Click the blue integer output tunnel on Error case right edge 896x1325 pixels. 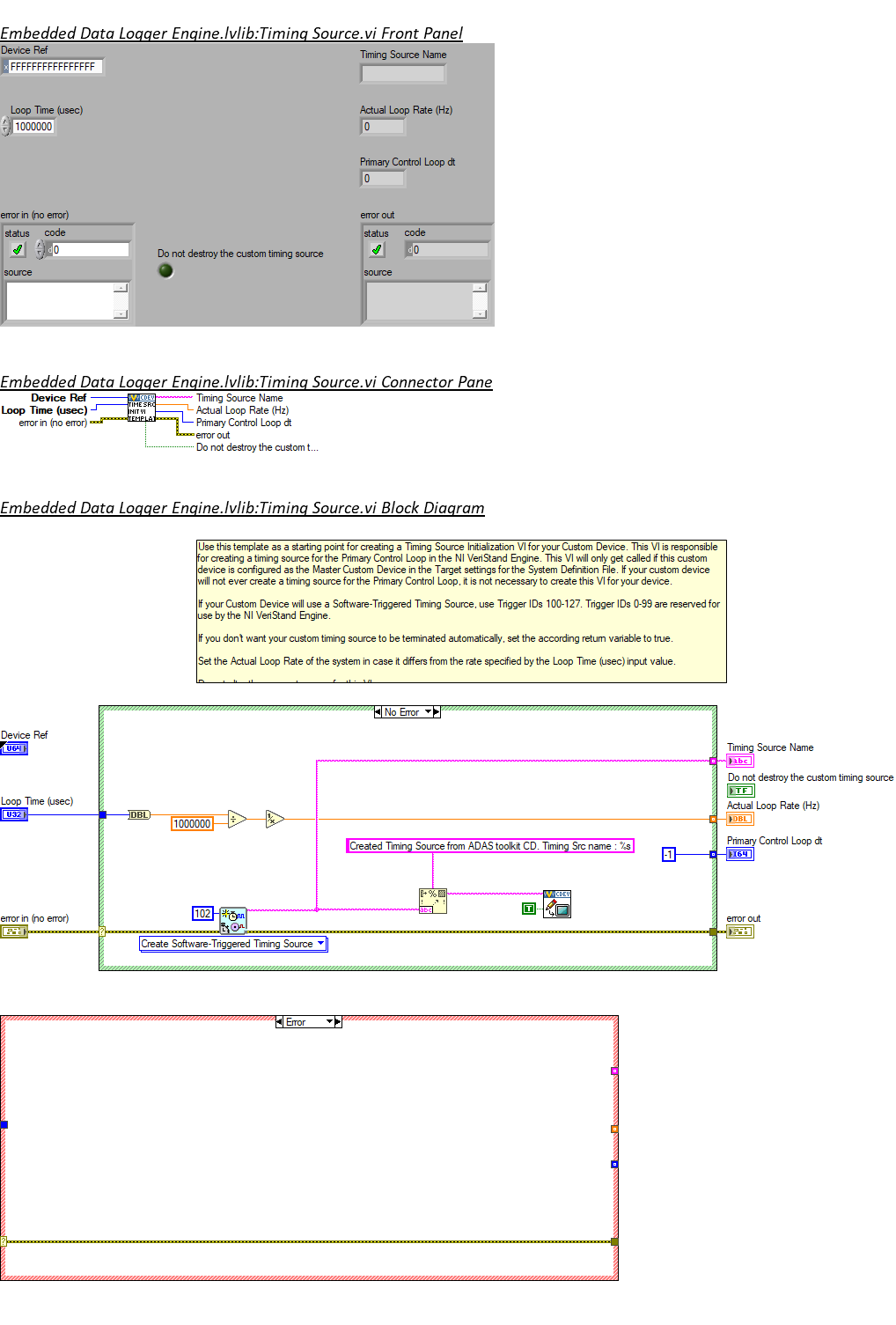tap(614, 1164)
